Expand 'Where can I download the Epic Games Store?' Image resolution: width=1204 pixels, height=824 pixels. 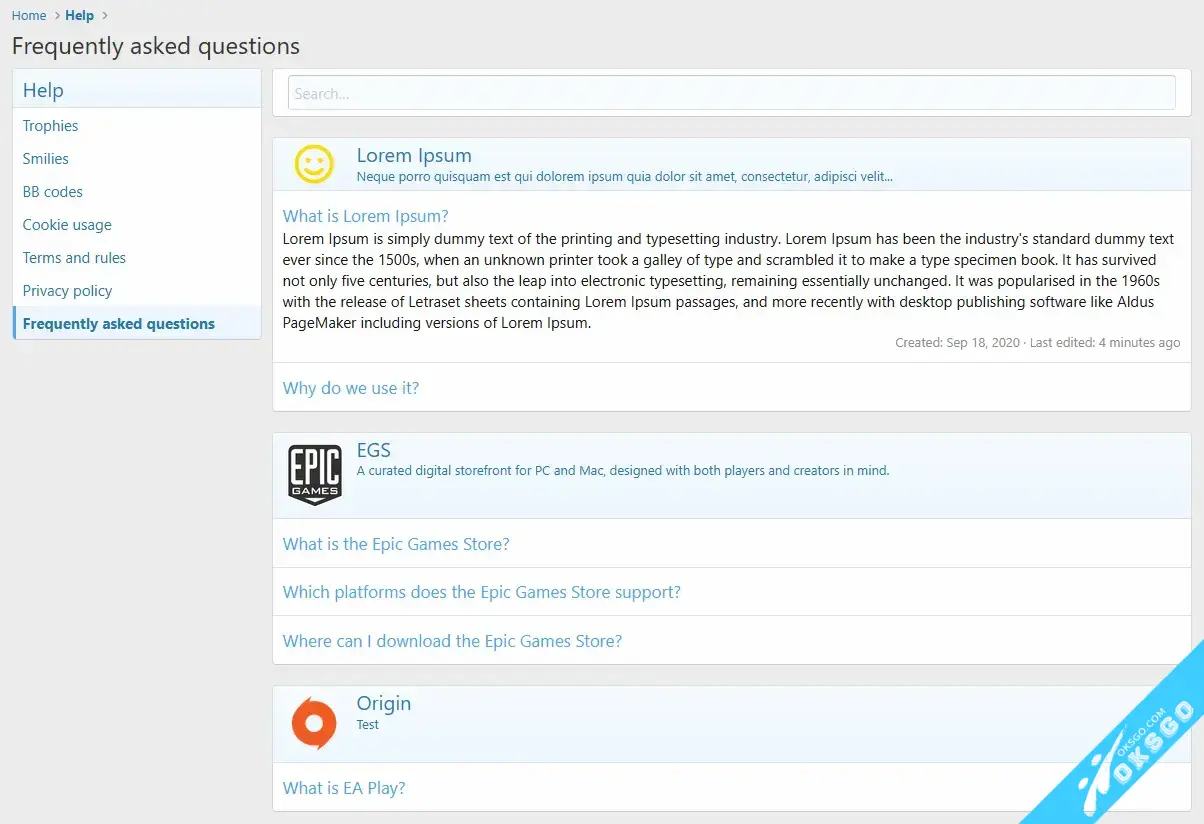click(x=452, y=641)
